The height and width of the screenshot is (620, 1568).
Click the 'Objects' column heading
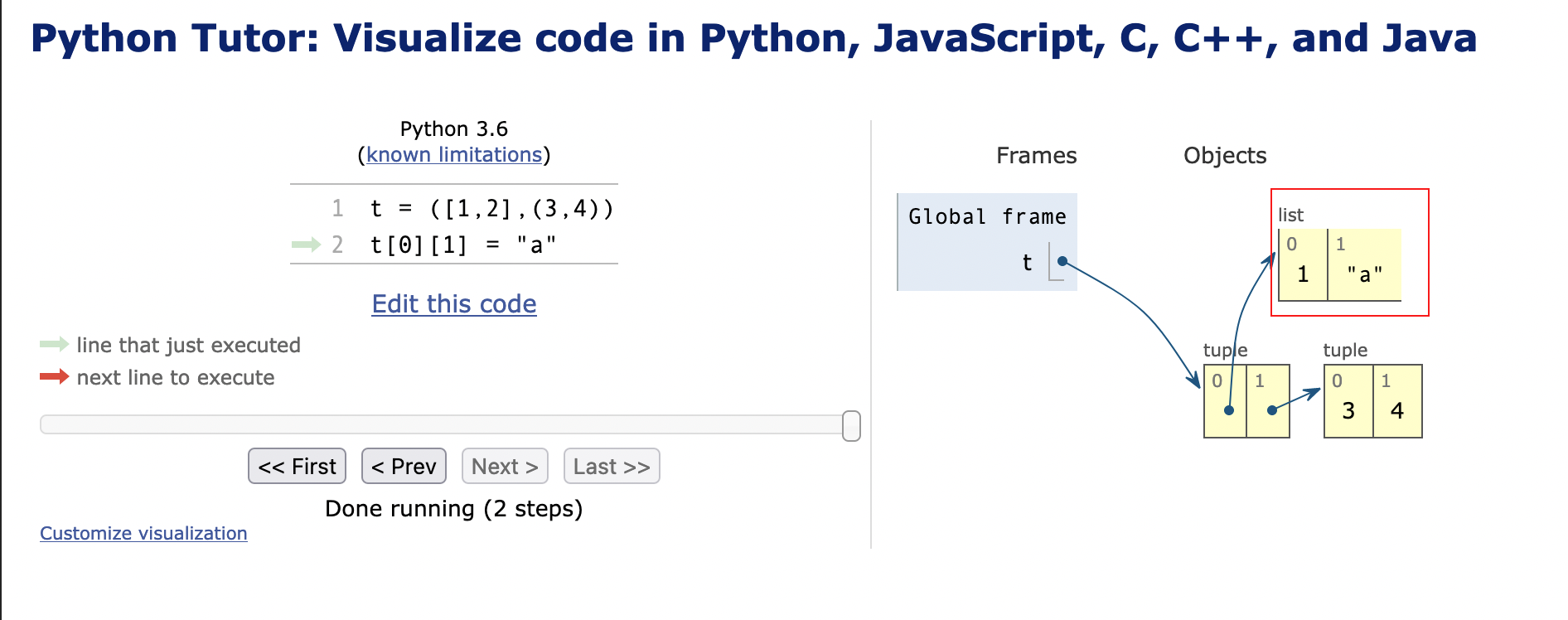(1225, 156)
